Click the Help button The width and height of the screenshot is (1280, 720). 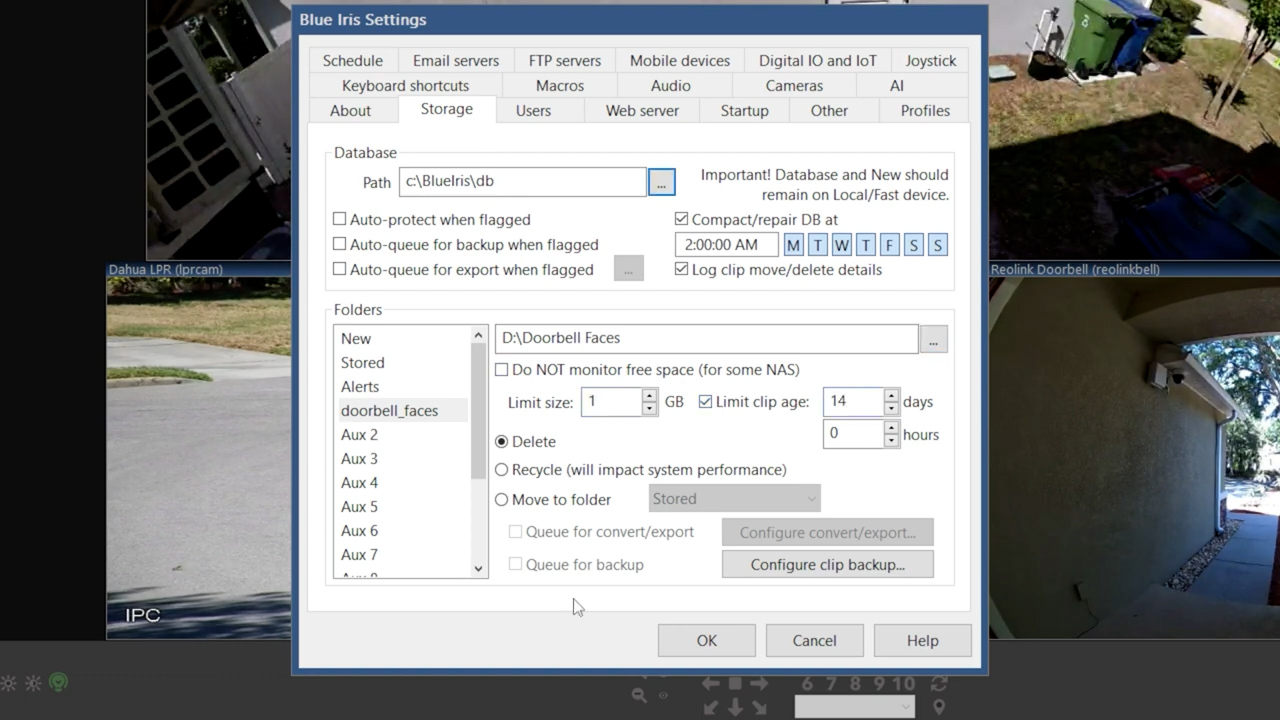(x=923, y=641)
